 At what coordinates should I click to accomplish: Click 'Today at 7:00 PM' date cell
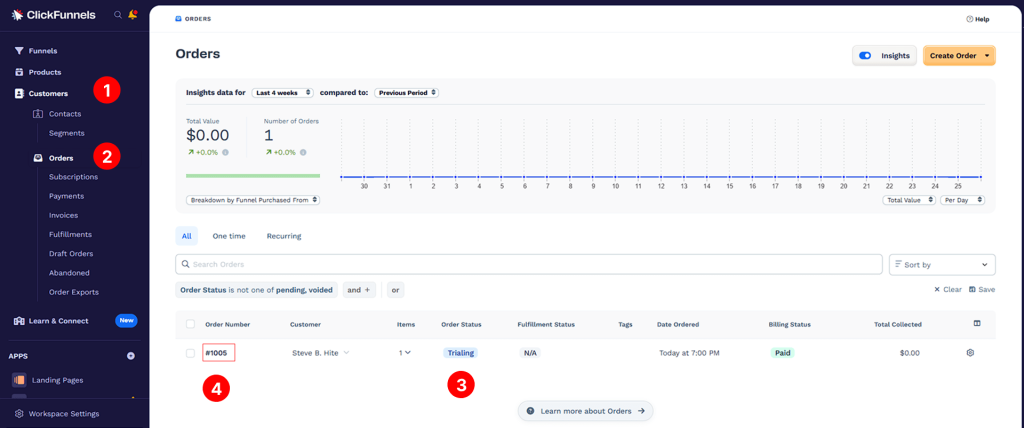pyautogui.click(x=690, y=353)
